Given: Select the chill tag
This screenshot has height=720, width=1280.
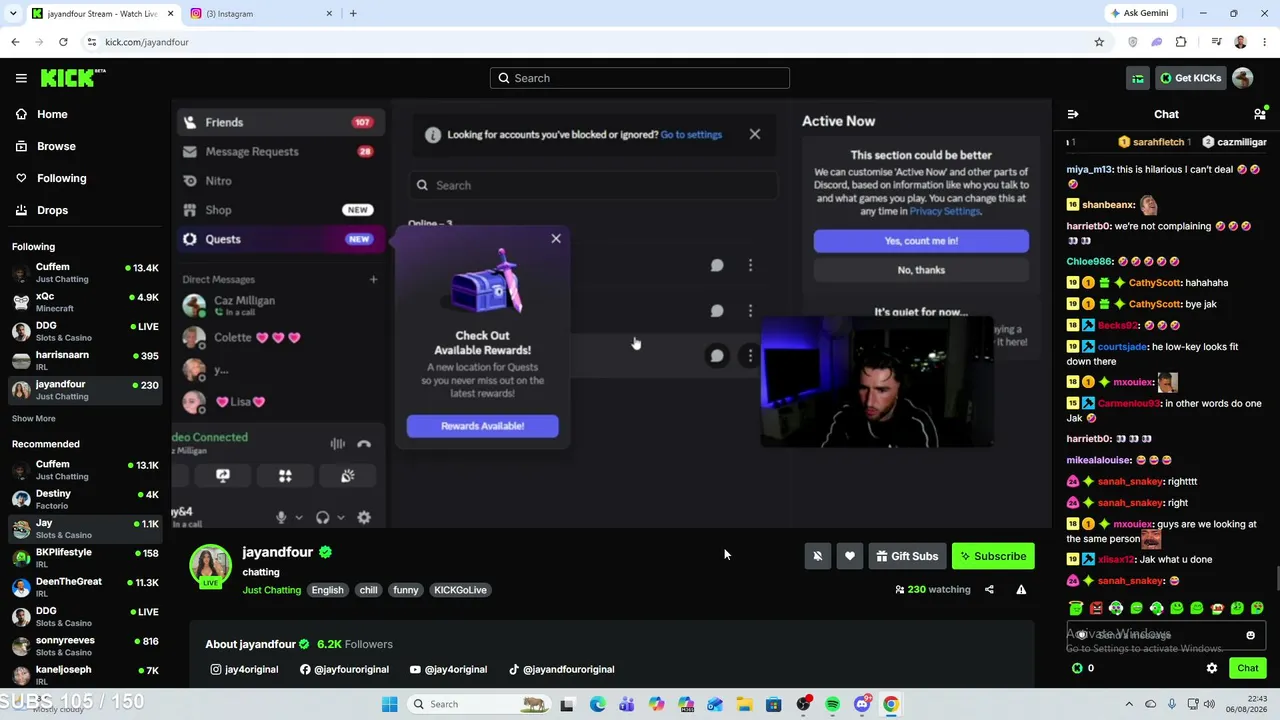Looking at the screenshot, I should pos(368,590).
